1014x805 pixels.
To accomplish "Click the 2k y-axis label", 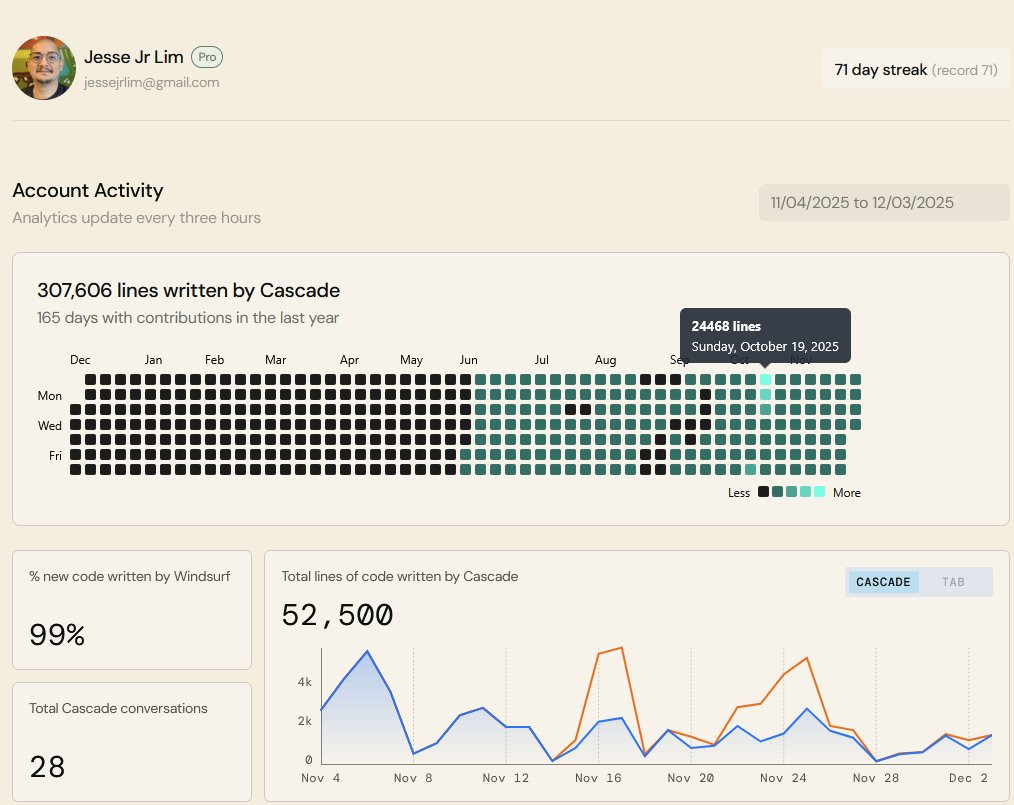I will click(305, 720).
